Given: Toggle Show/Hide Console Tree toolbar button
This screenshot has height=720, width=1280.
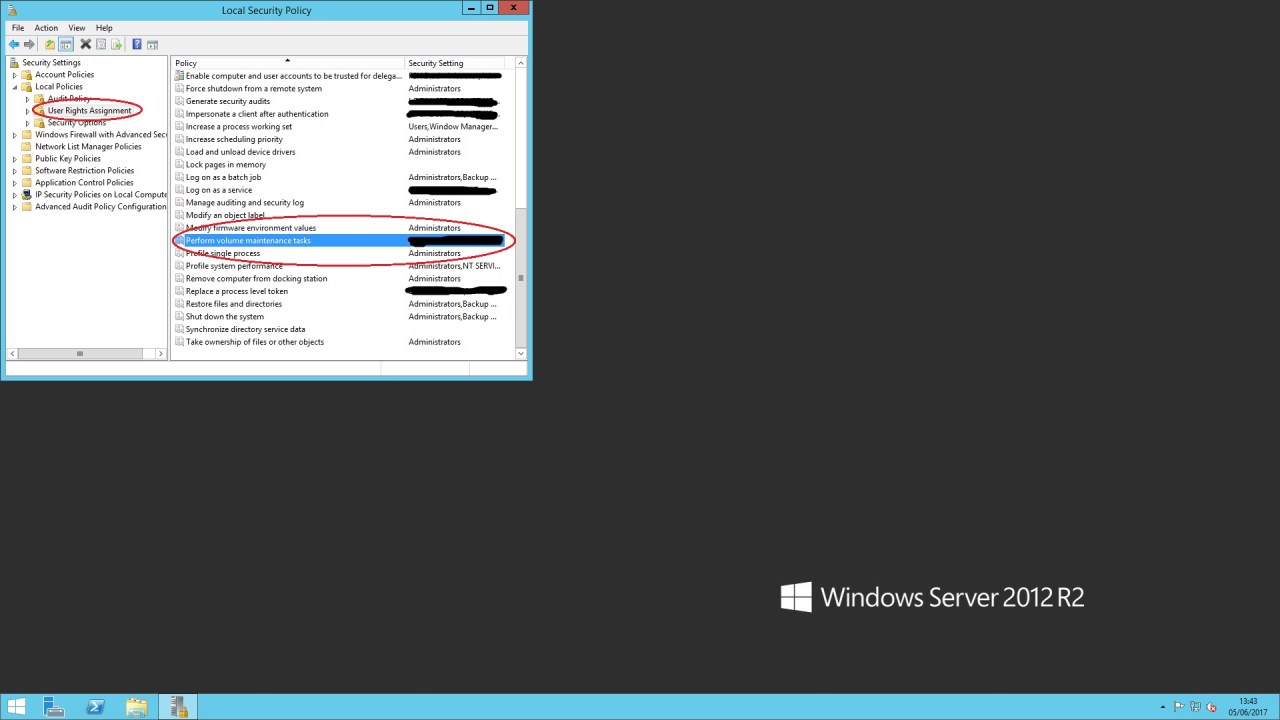Looking at the screenshot, I should tap(65, 45).
